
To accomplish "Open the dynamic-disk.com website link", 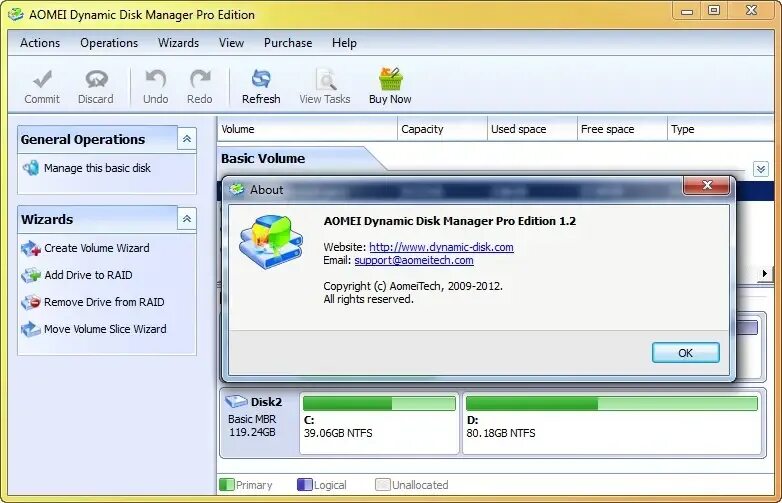I will 441,247.
